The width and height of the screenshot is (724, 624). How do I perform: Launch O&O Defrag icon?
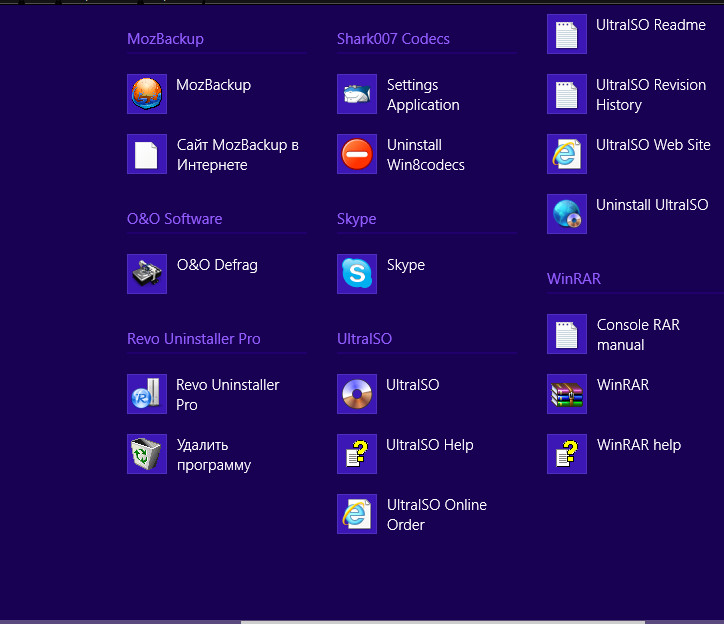pyautogui.click(x=147, y=274)
